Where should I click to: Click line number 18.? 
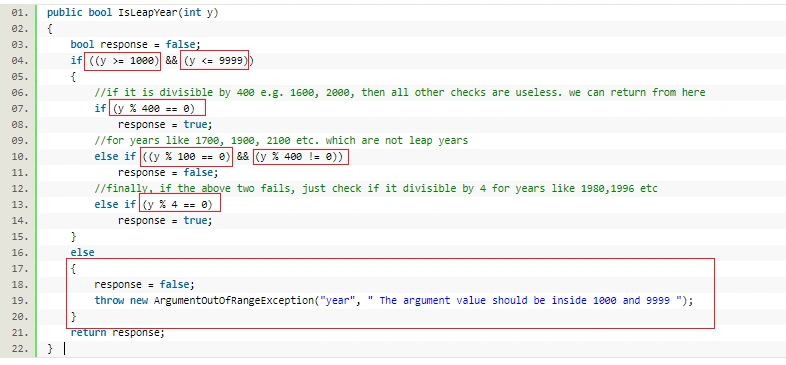20,285
